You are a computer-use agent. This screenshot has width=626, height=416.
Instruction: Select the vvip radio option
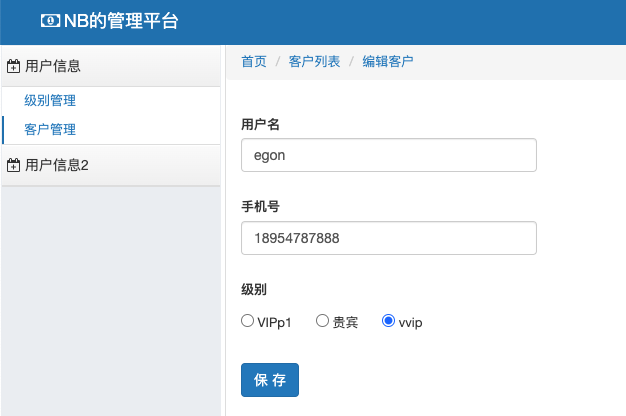pos(389,321)
